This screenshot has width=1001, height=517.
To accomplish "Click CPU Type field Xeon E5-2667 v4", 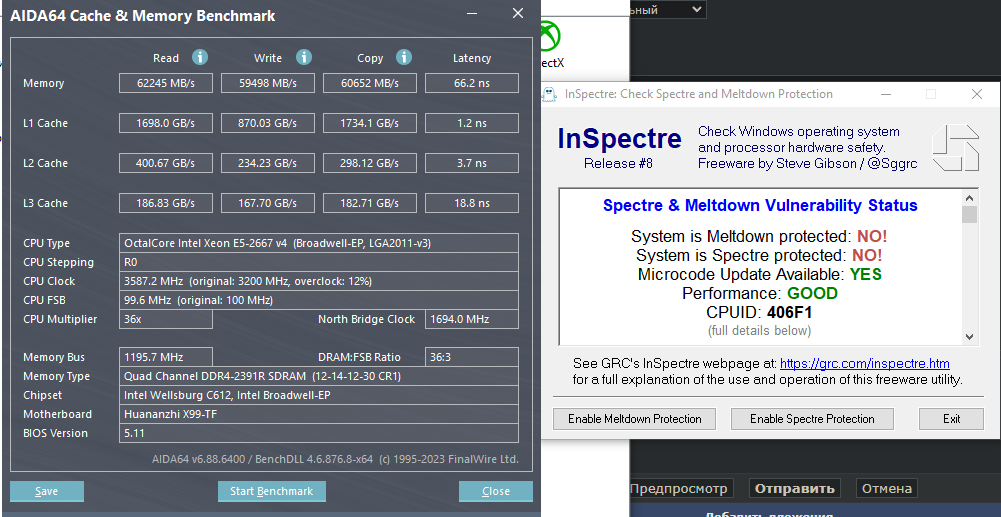I will pyautogui.click(x=319, y=243).
